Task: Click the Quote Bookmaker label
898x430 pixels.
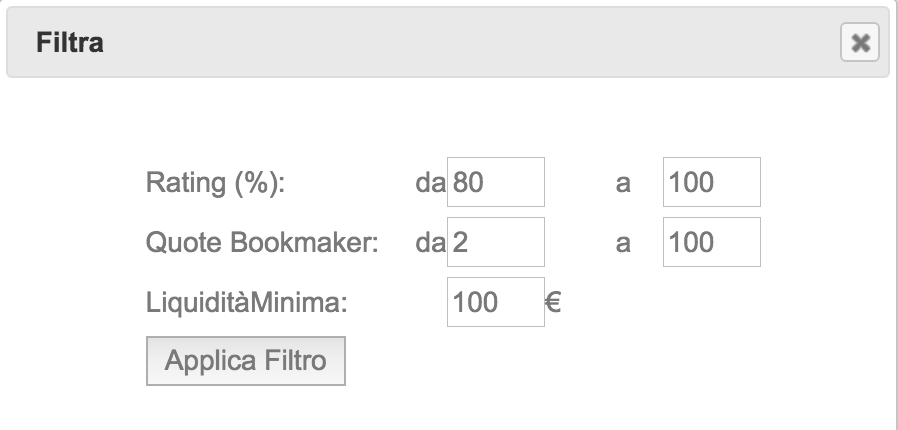Action: click(x=262, y=243)
